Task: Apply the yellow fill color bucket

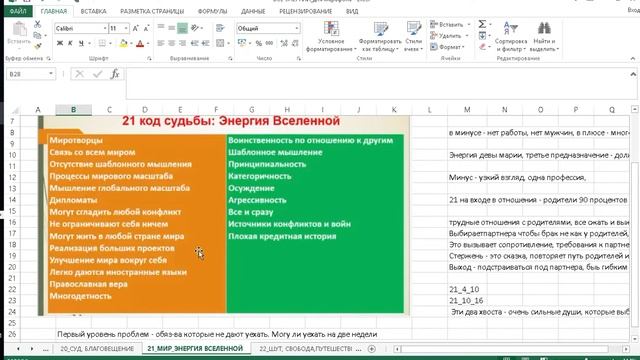Action: tap(123, 43)
